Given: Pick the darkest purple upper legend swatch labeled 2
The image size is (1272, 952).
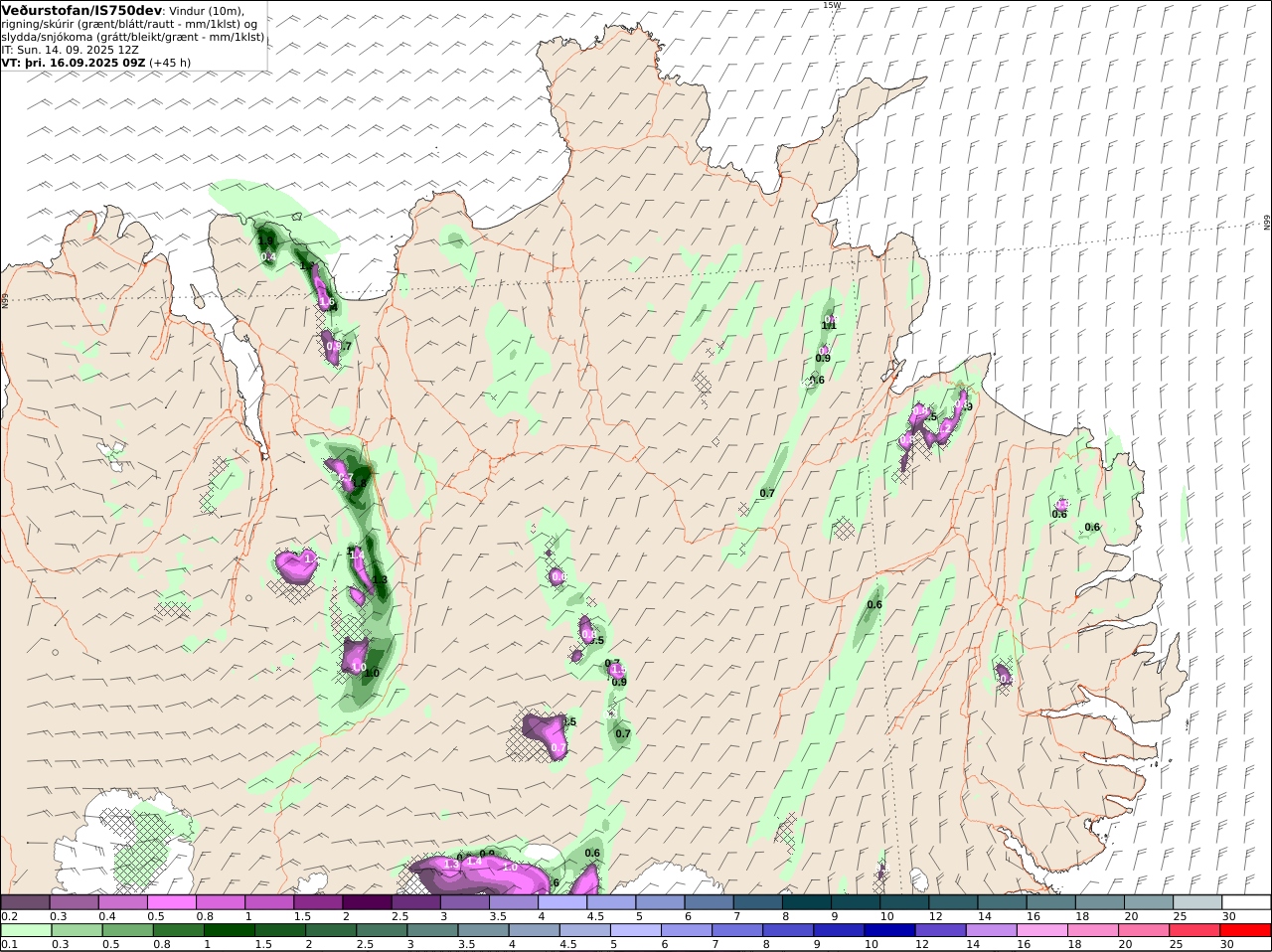Looking at the screenshot, I should tap(367, 902).
